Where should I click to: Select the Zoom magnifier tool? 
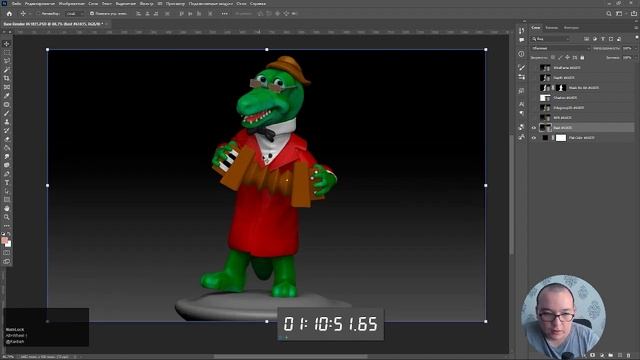[7, 217]
